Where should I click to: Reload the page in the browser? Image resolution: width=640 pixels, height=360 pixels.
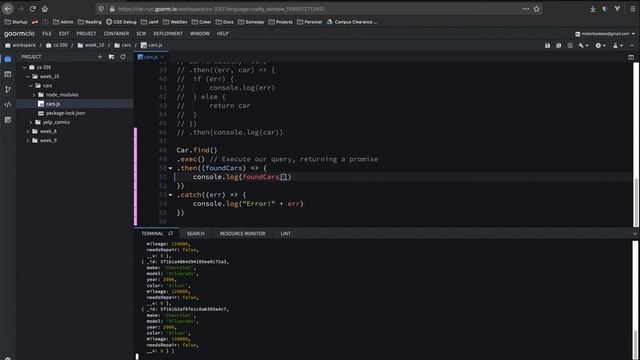(x=33, y=9)
